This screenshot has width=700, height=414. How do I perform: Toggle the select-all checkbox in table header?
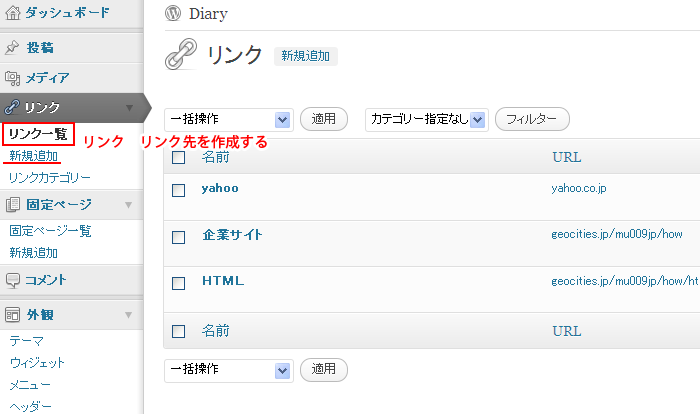[x=179, y=157]
